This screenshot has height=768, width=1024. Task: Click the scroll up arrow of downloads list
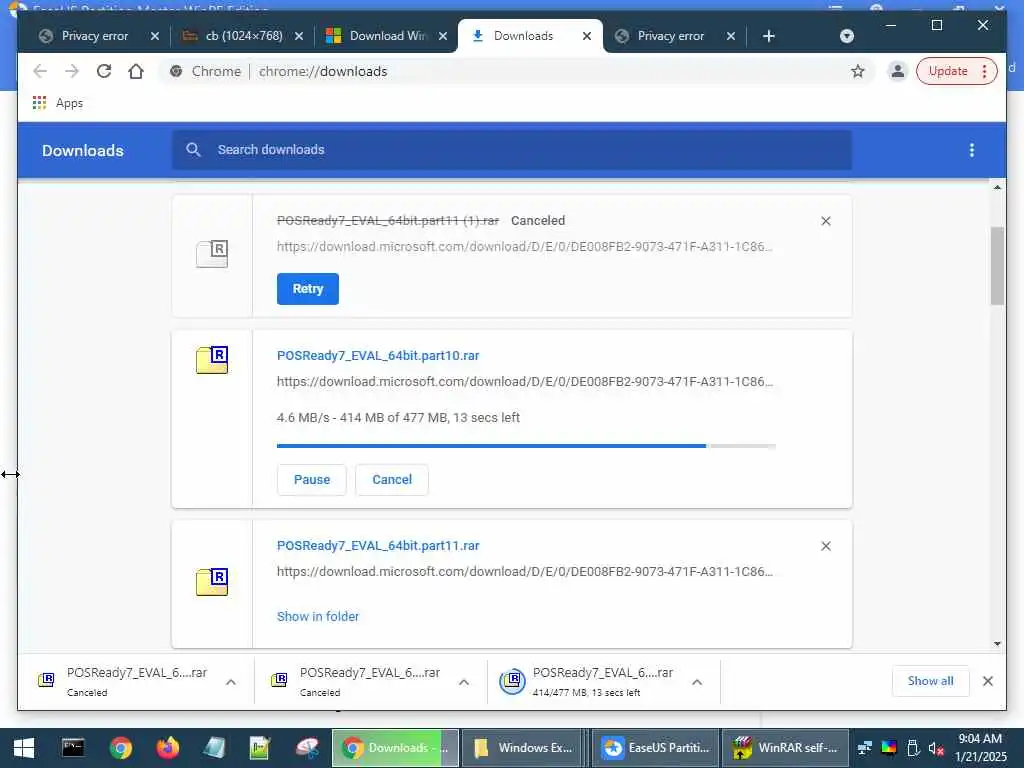click(x=997, y=187)
